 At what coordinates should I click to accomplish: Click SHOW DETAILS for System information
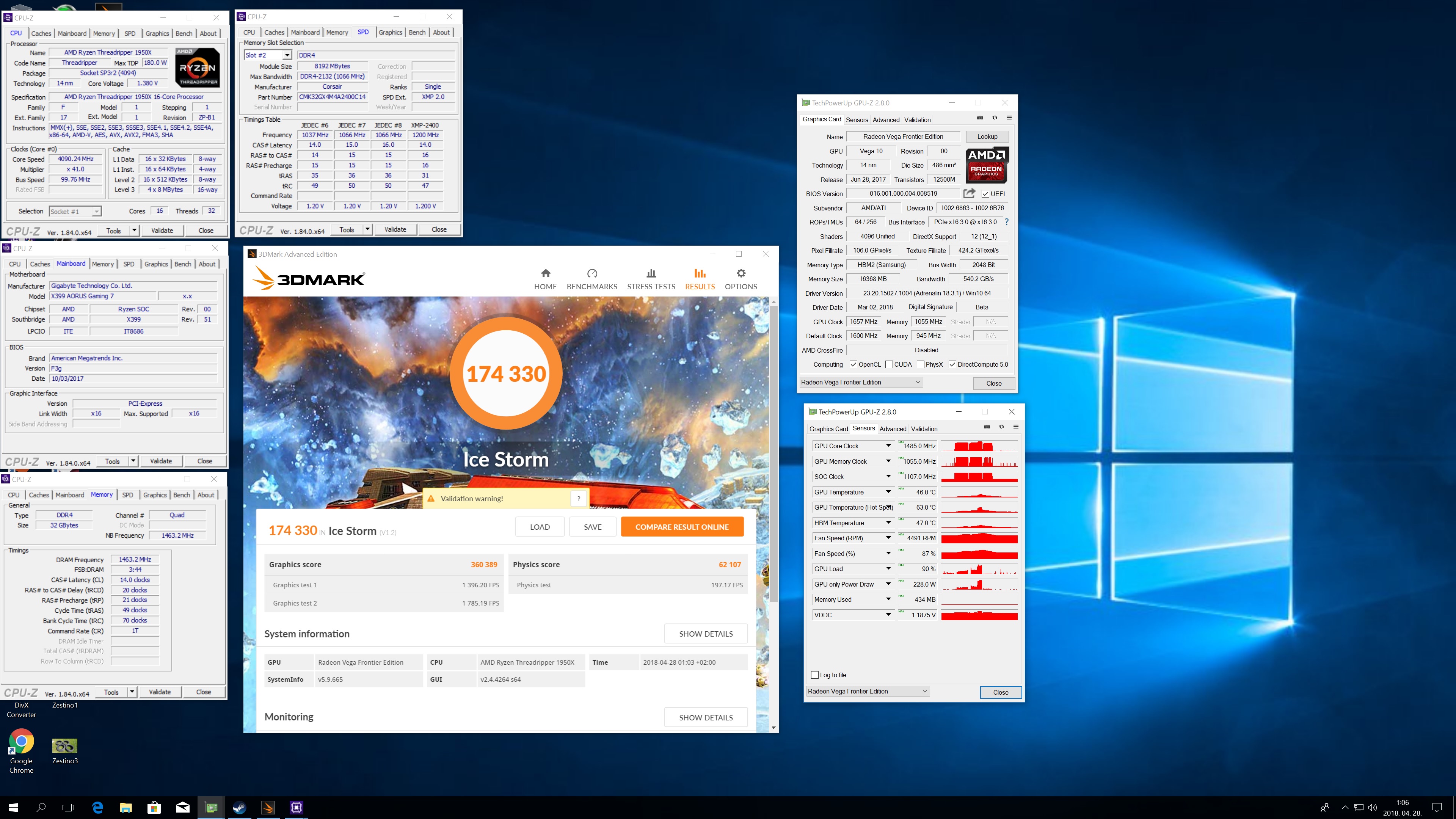point(705,634)
